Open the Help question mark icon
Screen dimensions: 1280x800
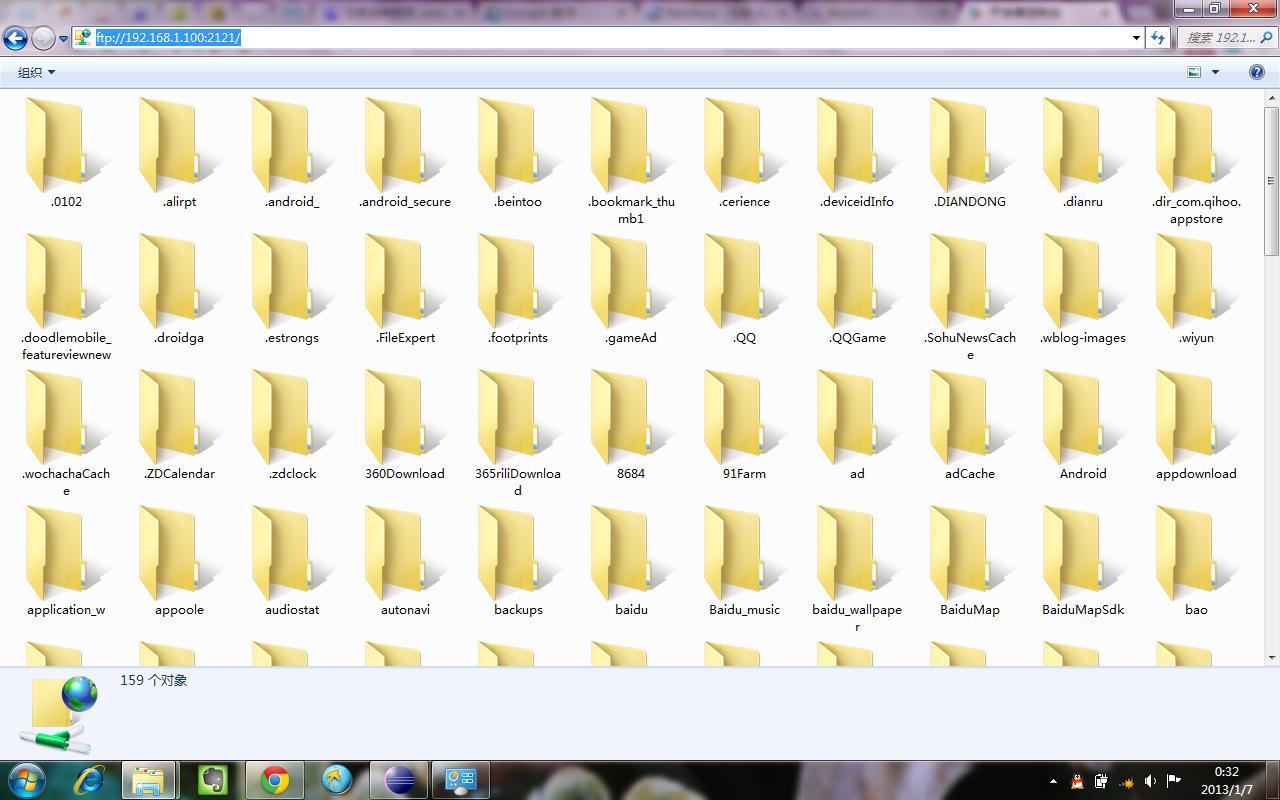point(1257,72)
